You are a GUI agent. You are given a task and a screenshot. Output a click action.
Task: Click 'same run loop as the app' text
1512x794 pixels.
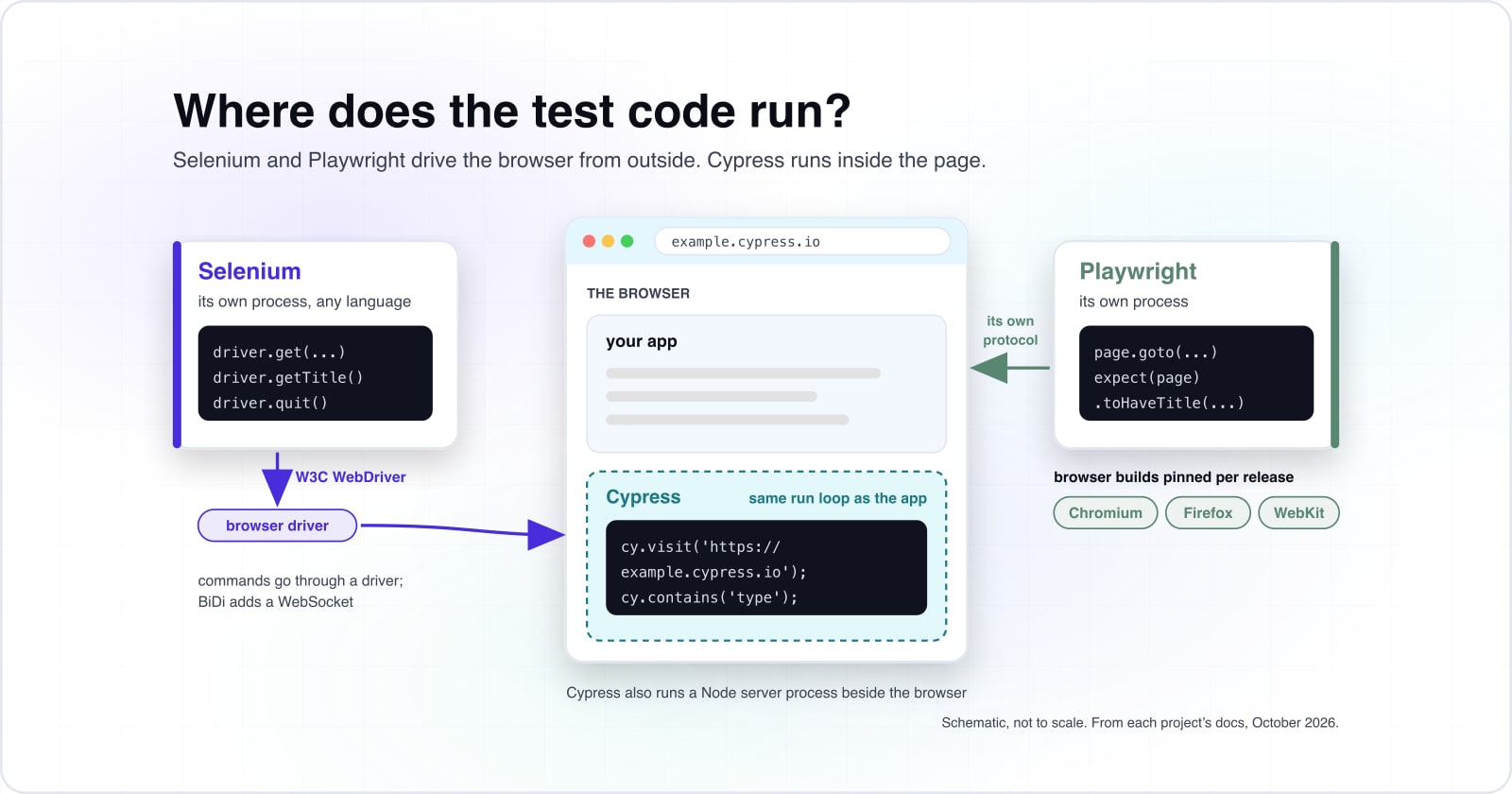[837, 498]
